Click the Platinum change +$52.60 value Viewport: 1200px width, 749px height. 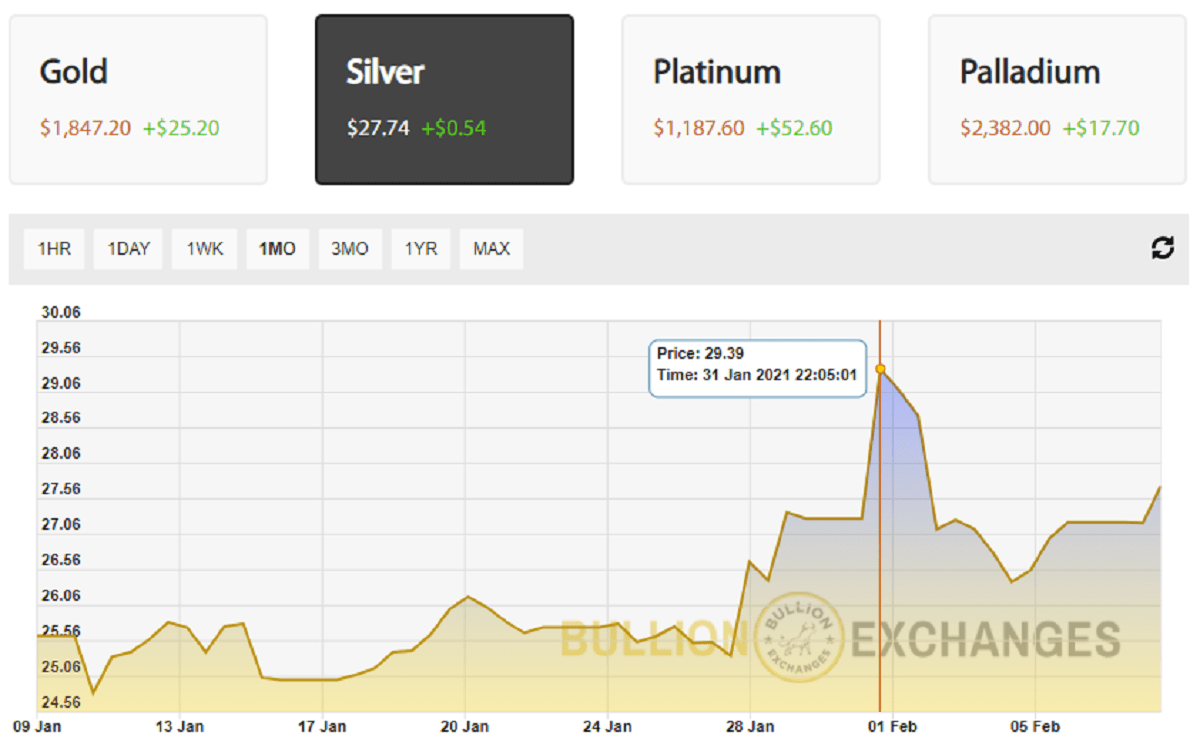[x=794, y=128]
